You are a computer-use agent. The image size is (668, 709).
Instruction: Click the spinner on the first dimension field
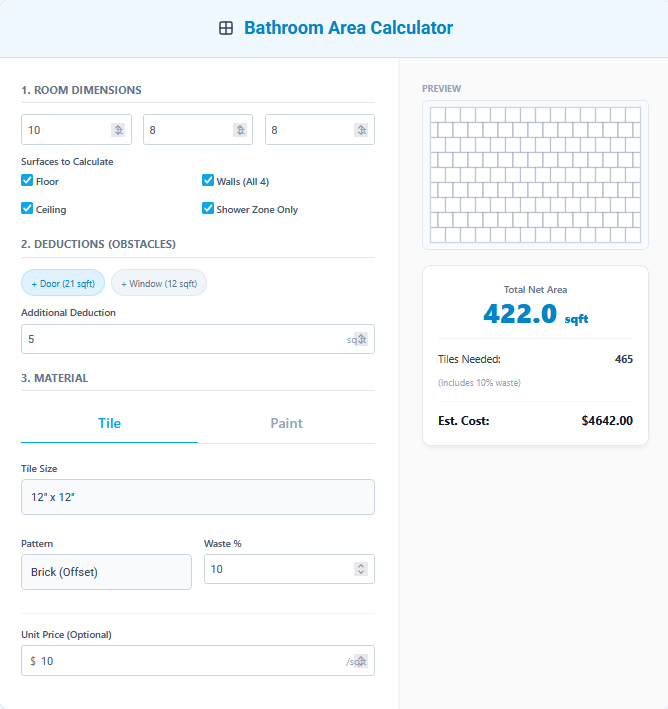(x=118, y=130)
